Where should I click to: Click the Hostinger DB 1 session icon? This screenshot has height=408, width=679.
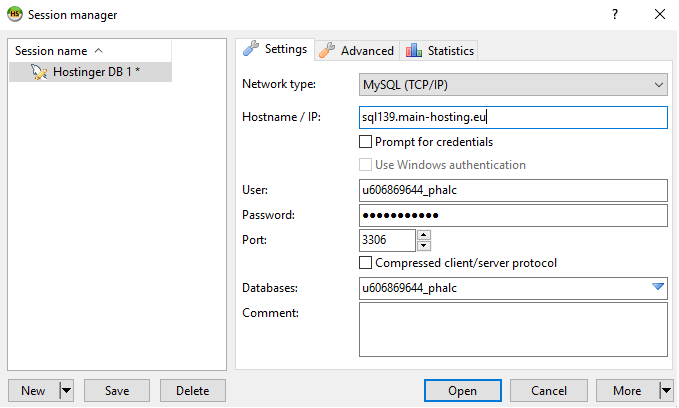(39, 72)
